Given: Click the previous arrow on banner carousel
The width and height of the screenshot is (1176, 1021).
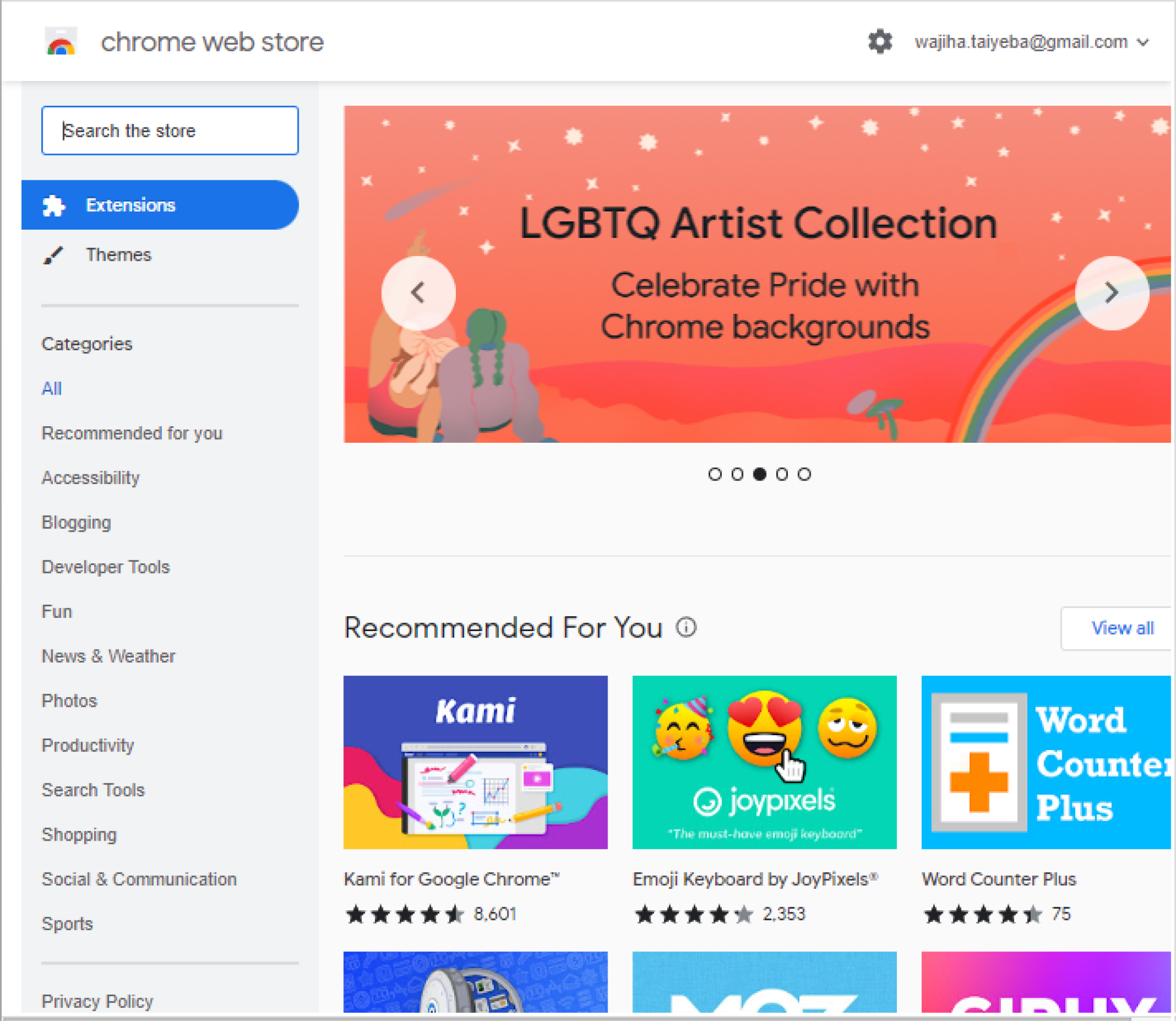Looking at the screenshot, I should (x=420, y=291).
